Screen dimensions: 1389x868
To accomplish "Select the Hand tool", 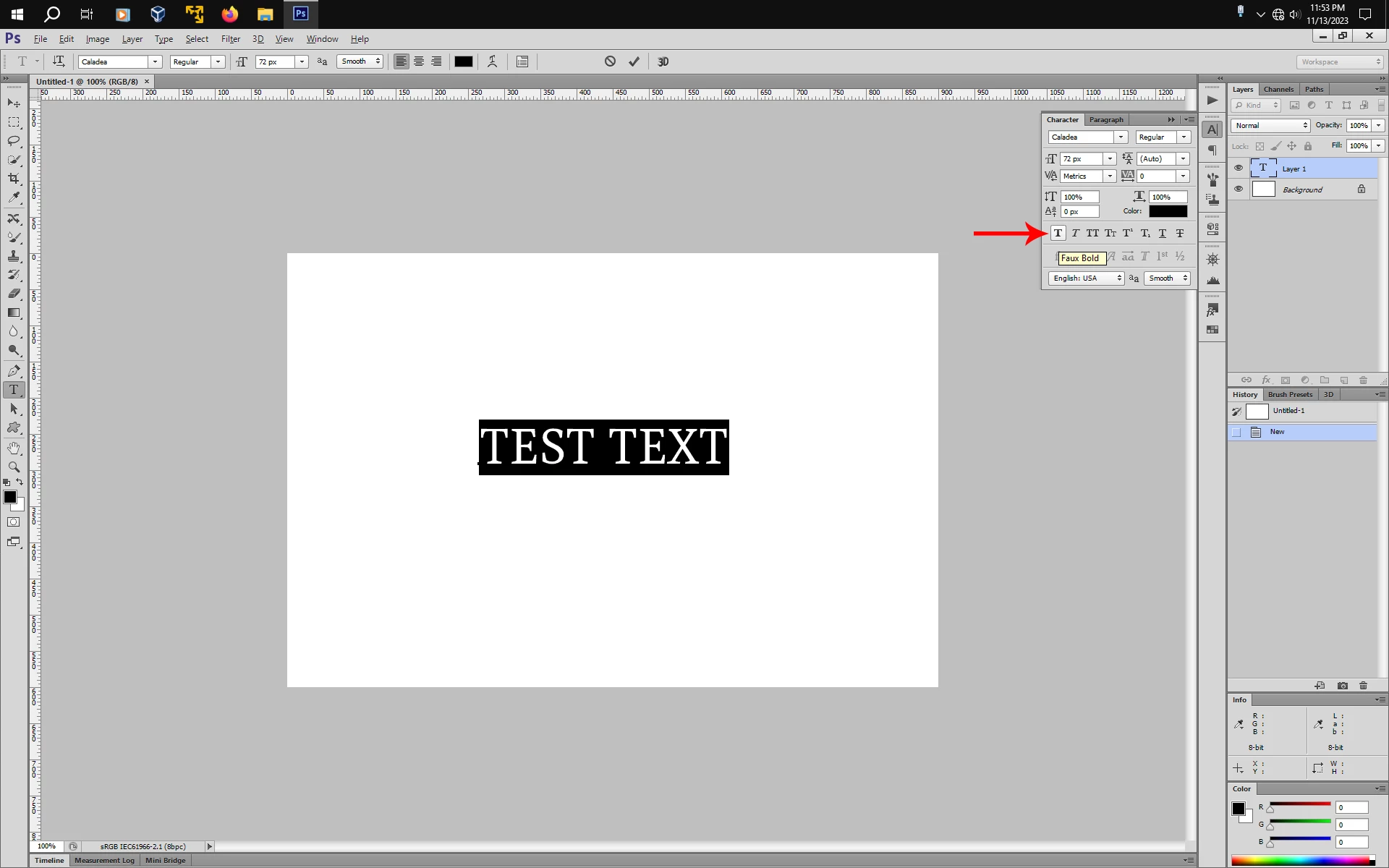I will coord(14,448).
